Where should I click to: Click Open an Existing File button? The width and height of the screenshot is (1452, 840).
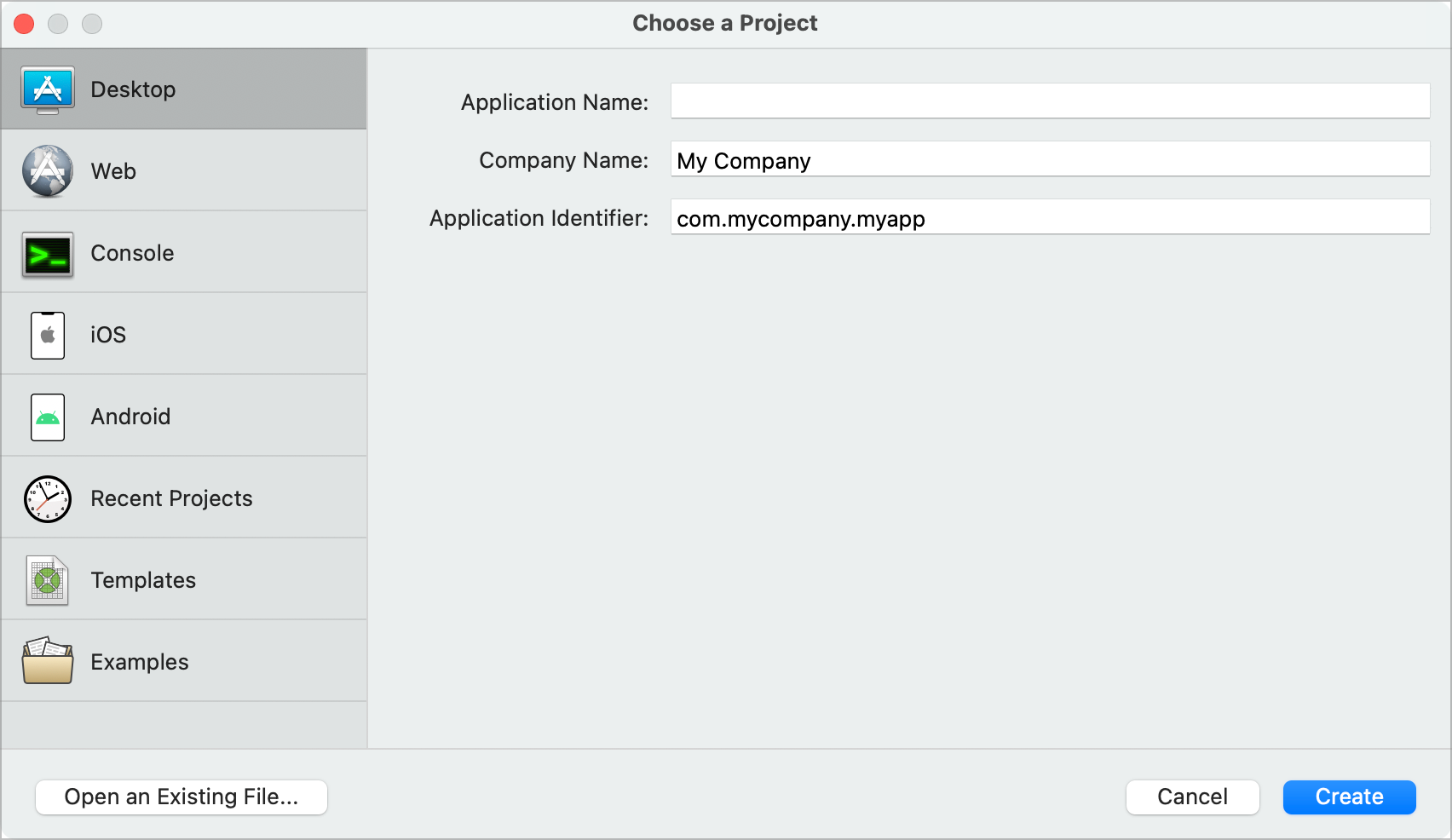181,797
